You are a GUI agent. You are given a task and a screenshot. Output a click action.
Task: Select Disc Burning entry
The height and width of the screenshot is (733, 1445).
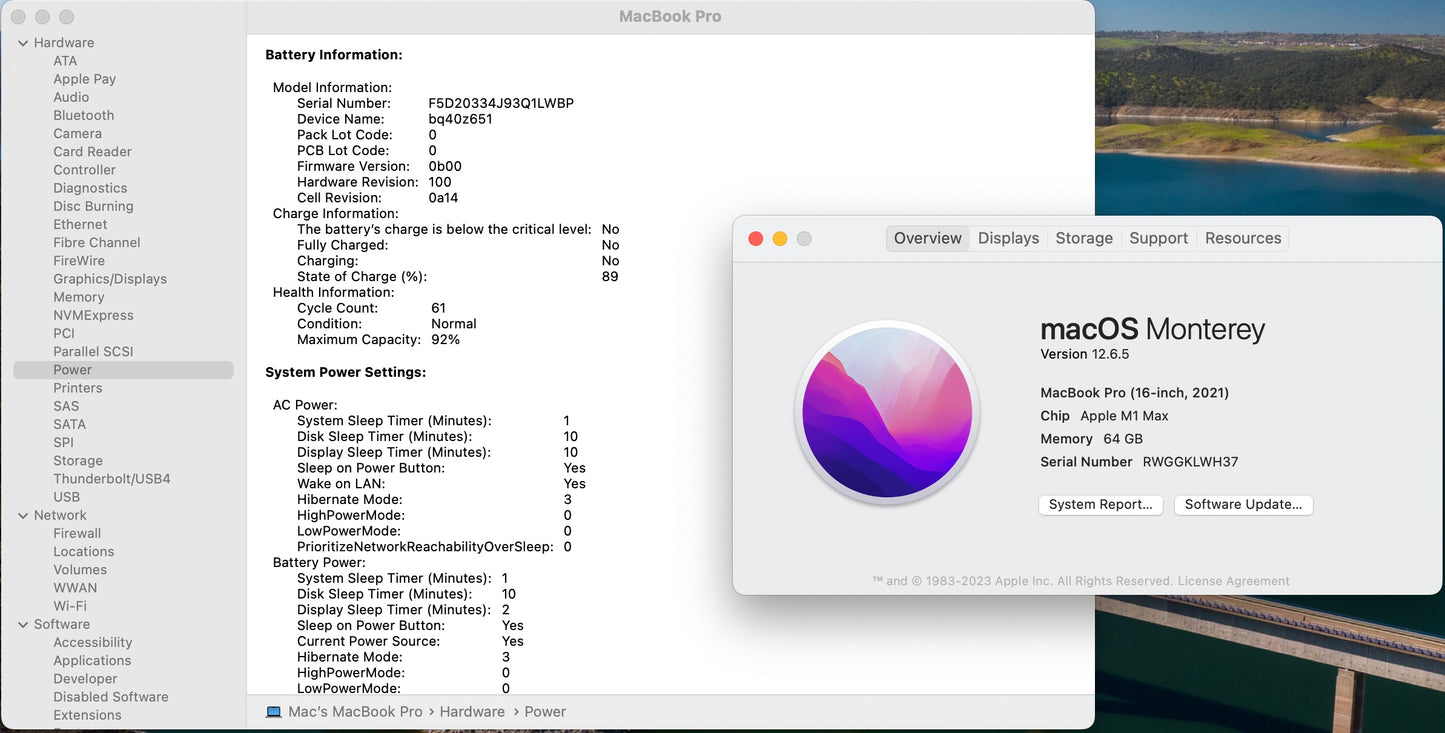click(93, 206)
